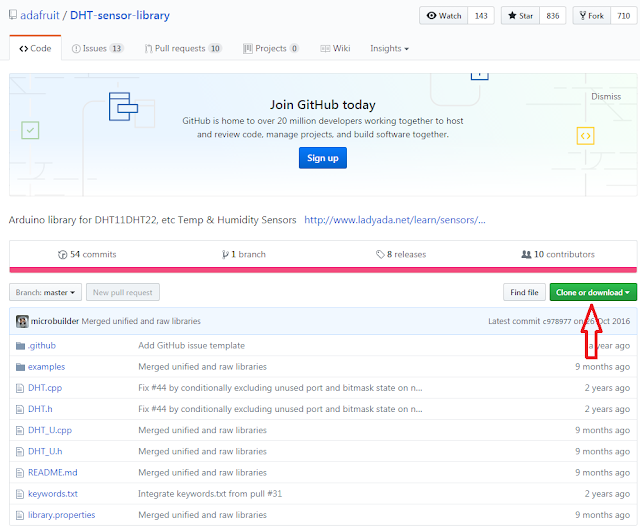Open the DHT-sensor-library repository link
Image resolution: width=640 pixels, height=532 pixels.
[x=120, y=15]
